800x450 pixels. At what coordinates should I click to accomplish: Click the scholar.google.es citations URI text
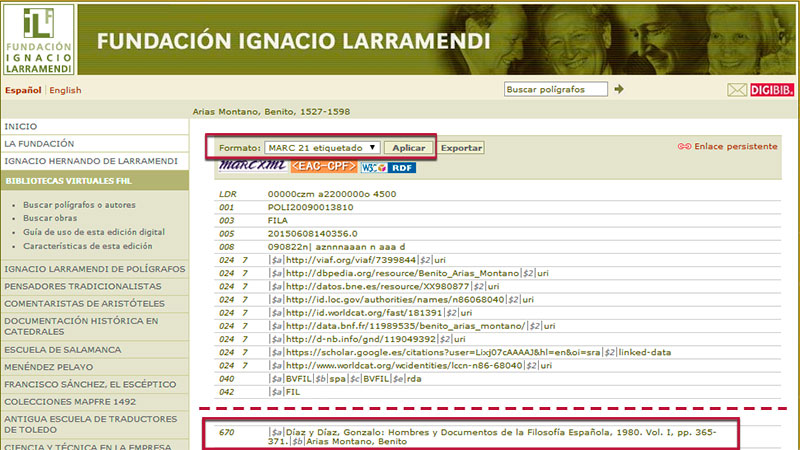[x=443, y=353]
